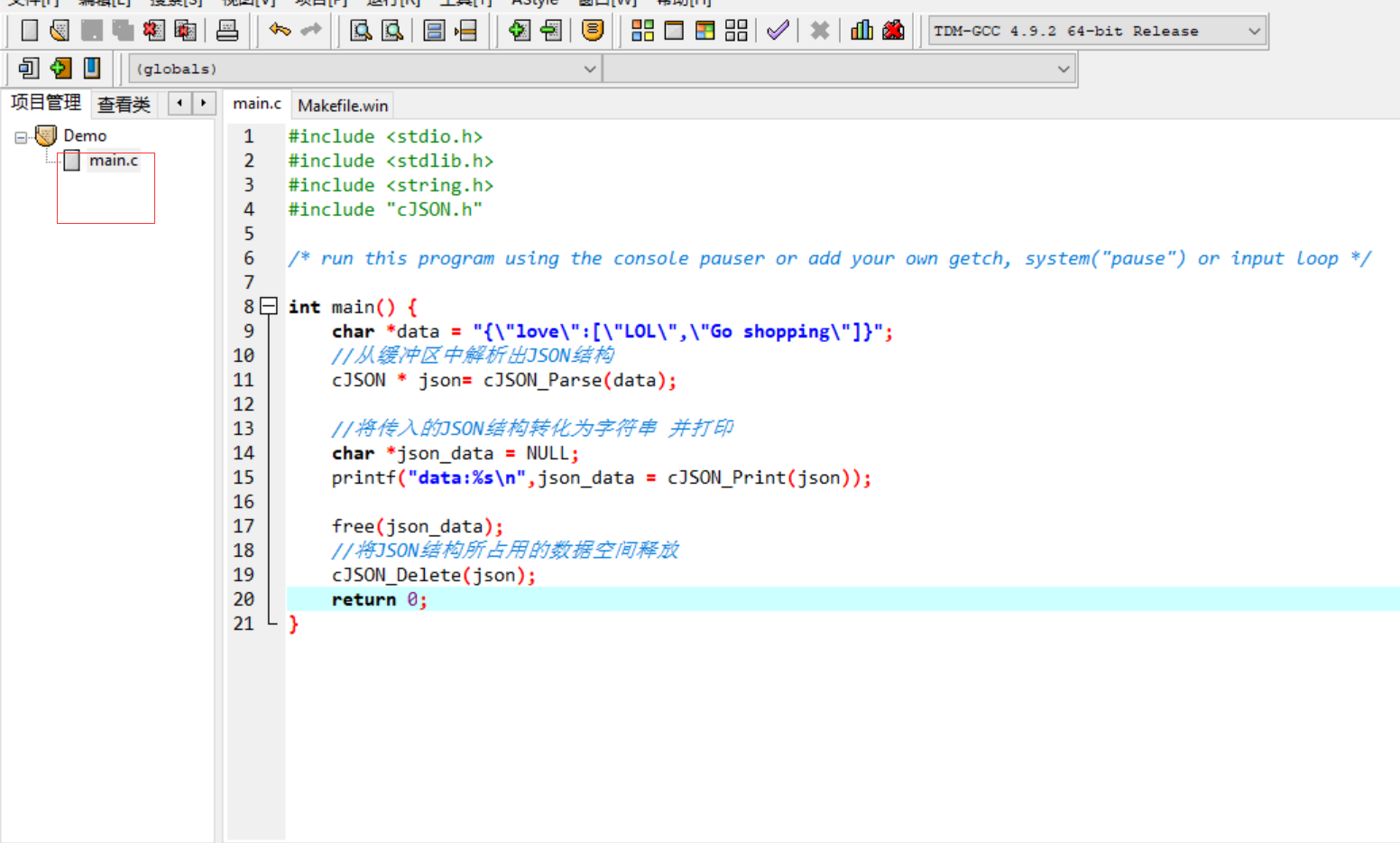The image size is (1400, 843).
Task: Switch to the Makefile.win tab
Action: (x=342, y=105)
